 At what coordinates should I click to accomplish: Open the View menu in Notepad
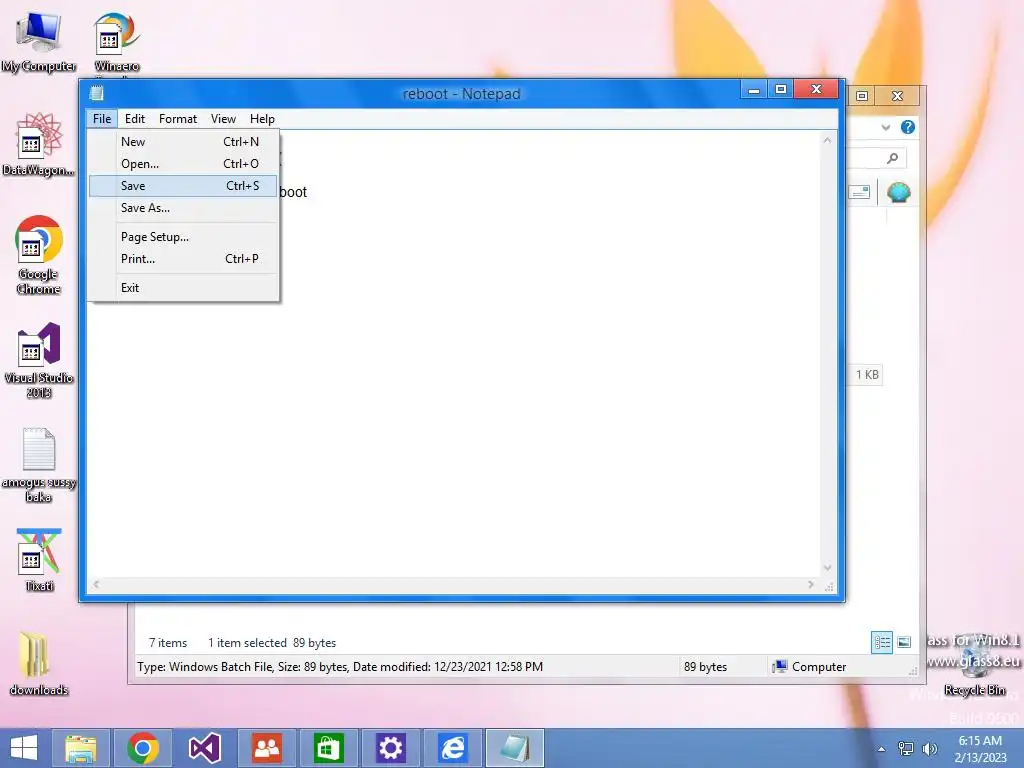coord(223,119)
